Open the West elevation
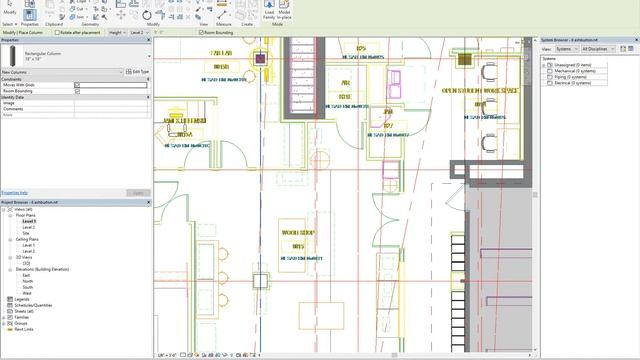This screenshot has height=360, width=640. click(27, 293)
